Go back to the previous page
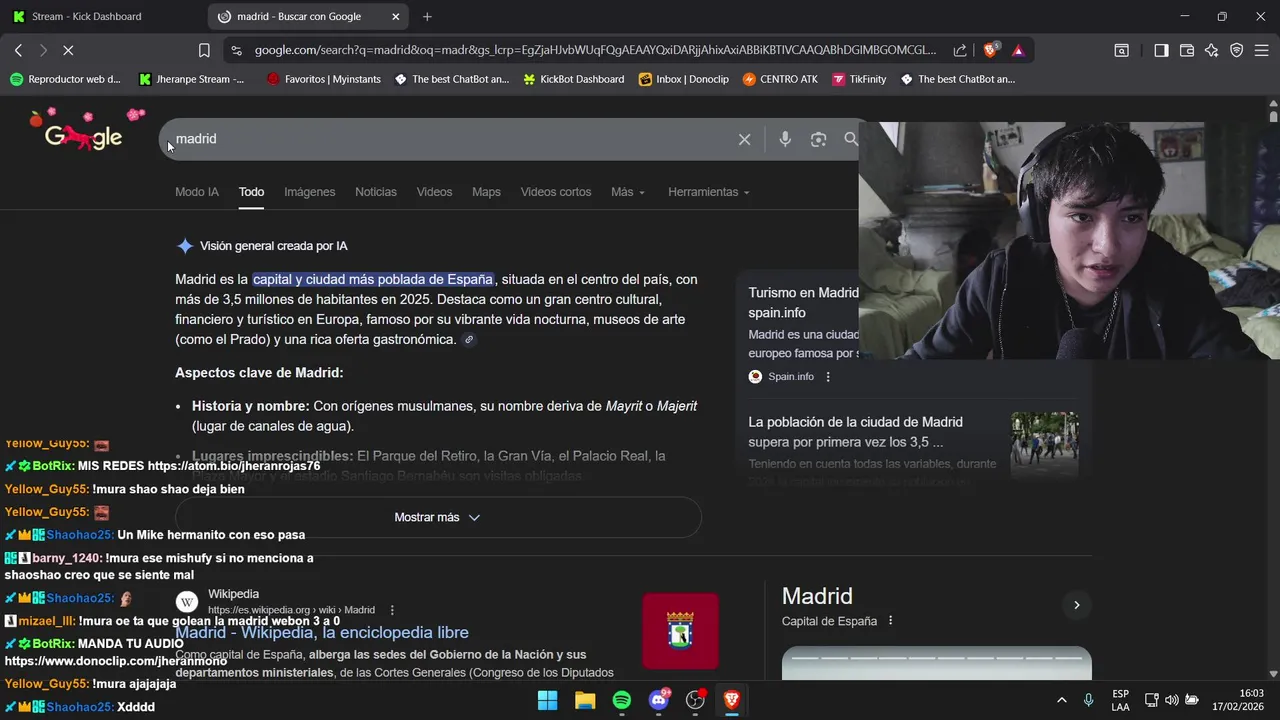The width and height of the screenshot is (1280, 720). (x=18, y=50)
